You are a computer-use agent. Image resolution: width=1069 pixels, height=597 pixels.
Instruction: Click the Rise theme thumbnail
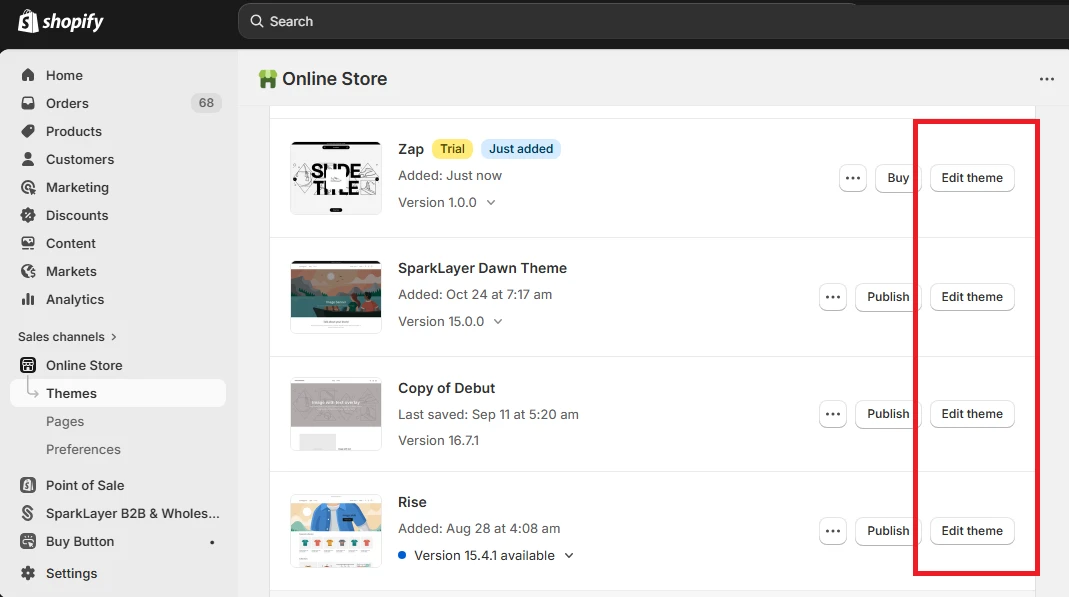335,531
